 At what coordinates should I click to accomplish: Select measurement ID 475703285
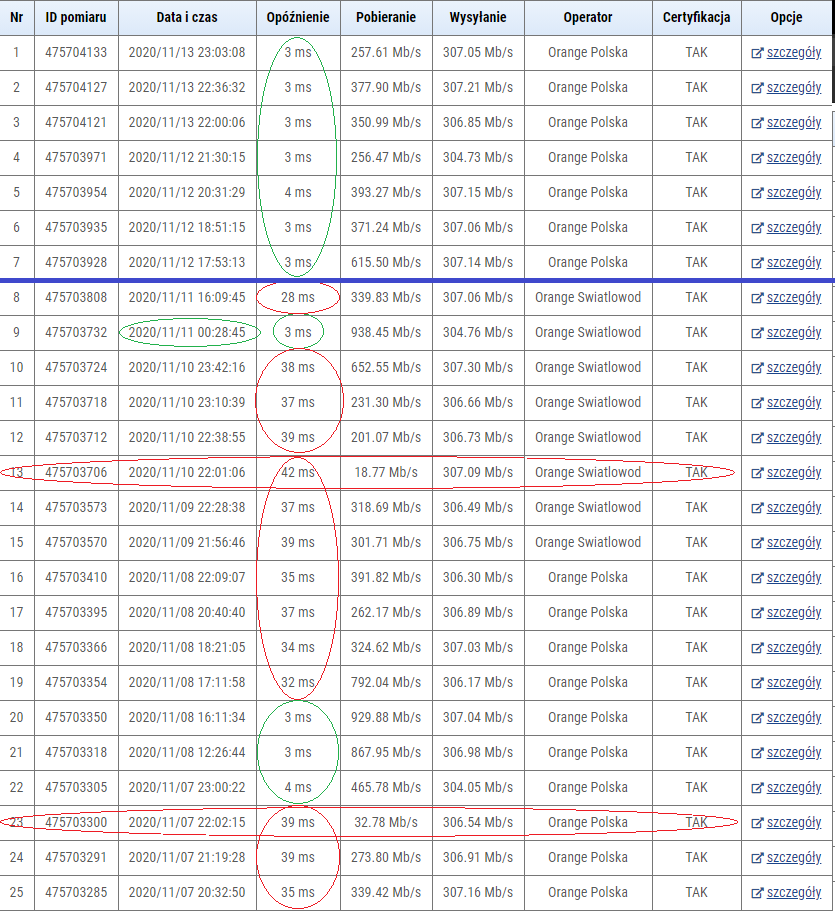76,892
